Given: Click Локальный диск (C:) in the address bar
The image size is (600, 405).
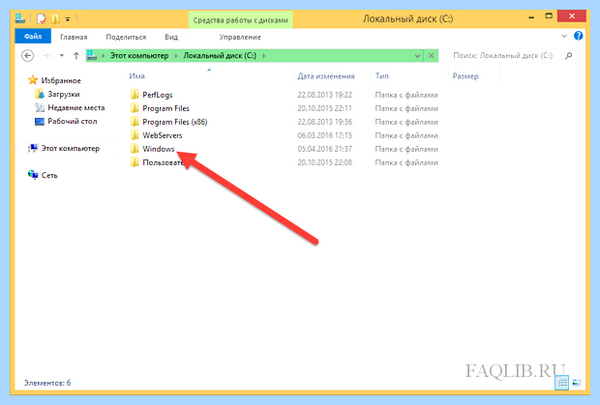Looking at the screenshot, I should pos(220,56).
